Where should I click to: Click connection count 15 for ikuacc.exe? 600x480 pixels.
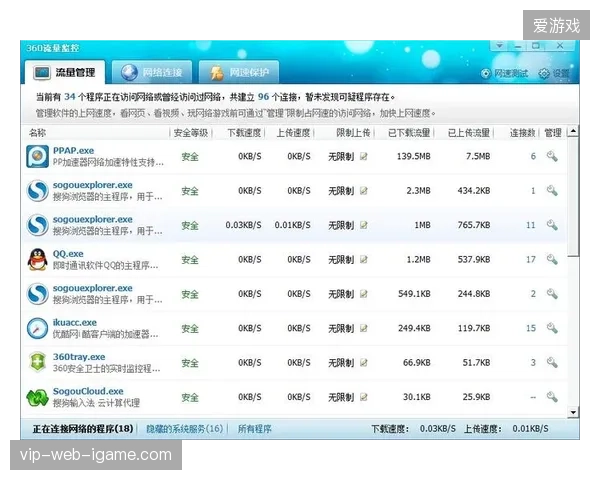530,328
